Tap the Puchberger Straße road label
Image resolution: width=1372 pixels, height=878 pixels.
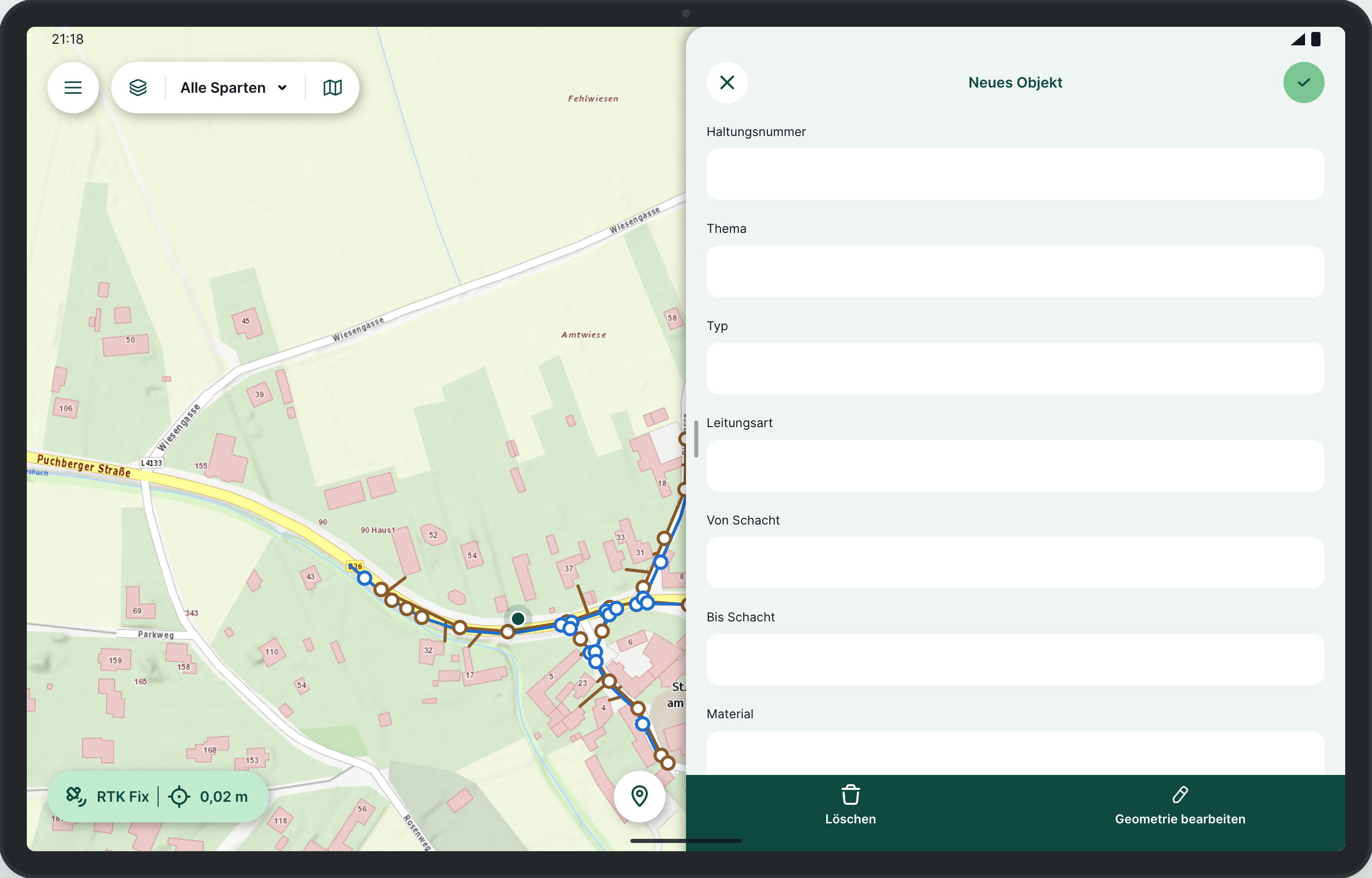coord(84,466)
